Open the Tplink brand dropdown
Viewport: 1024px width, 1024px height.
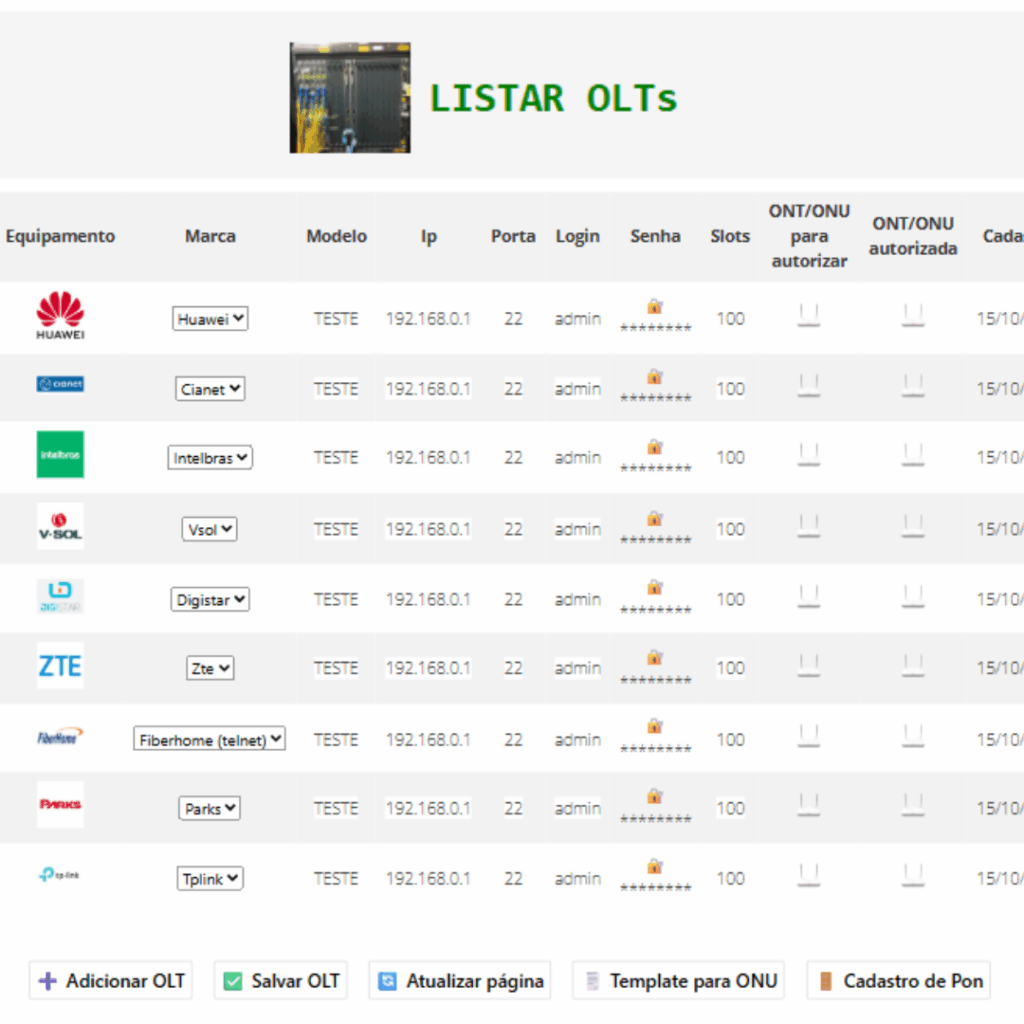[x=210, y=878]
